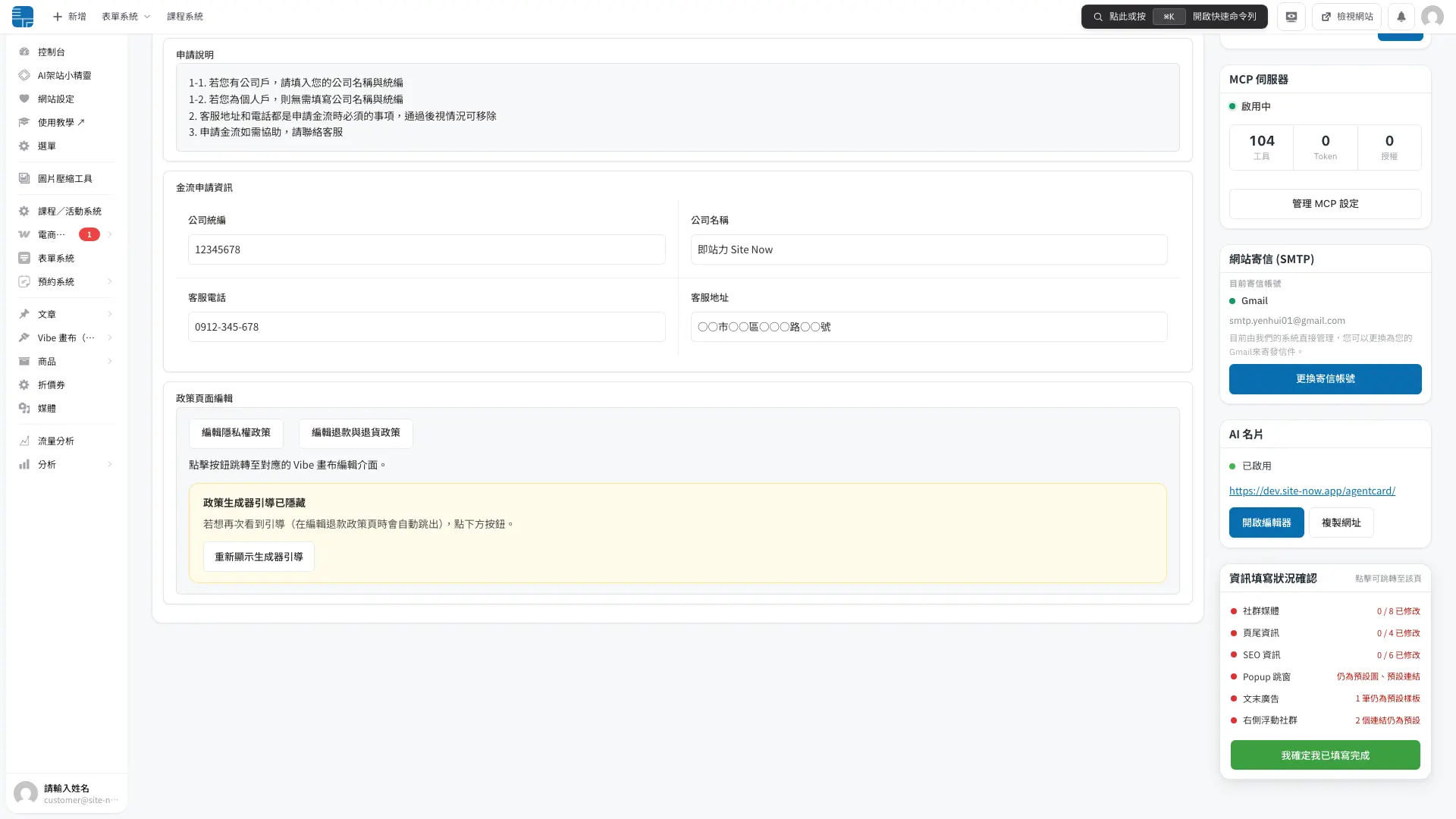Click the 網站設定 icon

(24, 99)
